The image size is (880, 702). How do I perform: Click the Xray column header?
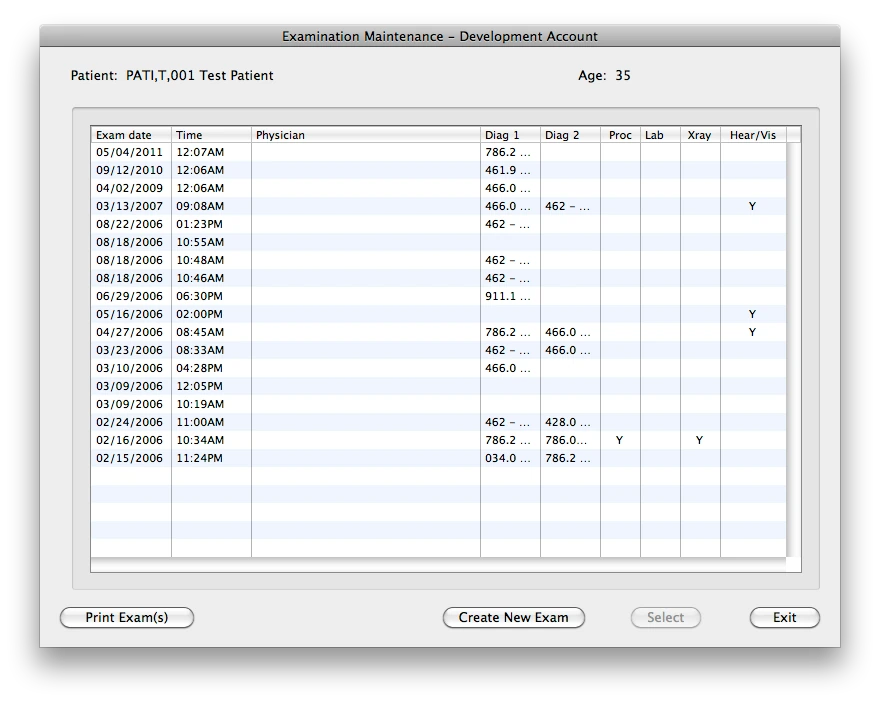point(699,134)
